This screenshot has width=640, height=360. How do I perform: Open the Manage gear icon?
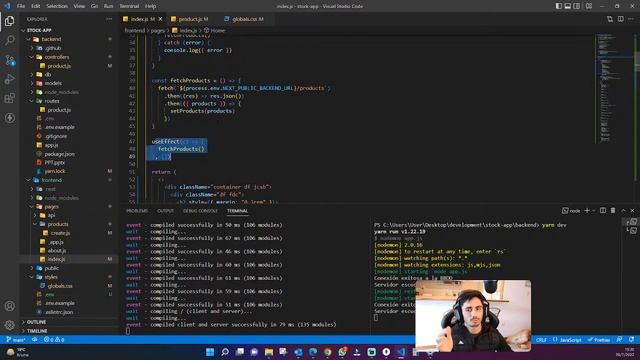[9, 325]
